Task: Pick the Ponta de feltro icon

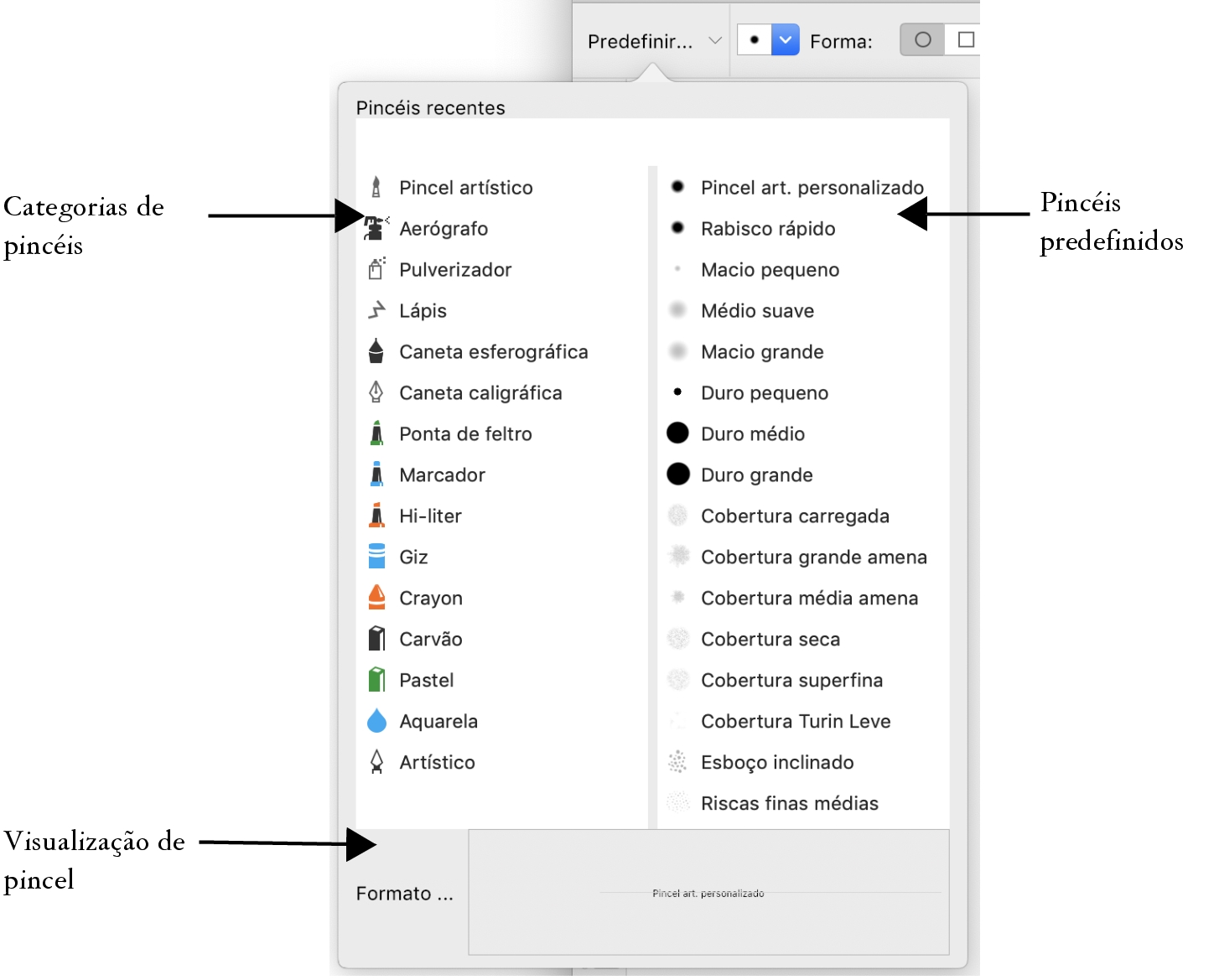Action: (x=376, y=433)
